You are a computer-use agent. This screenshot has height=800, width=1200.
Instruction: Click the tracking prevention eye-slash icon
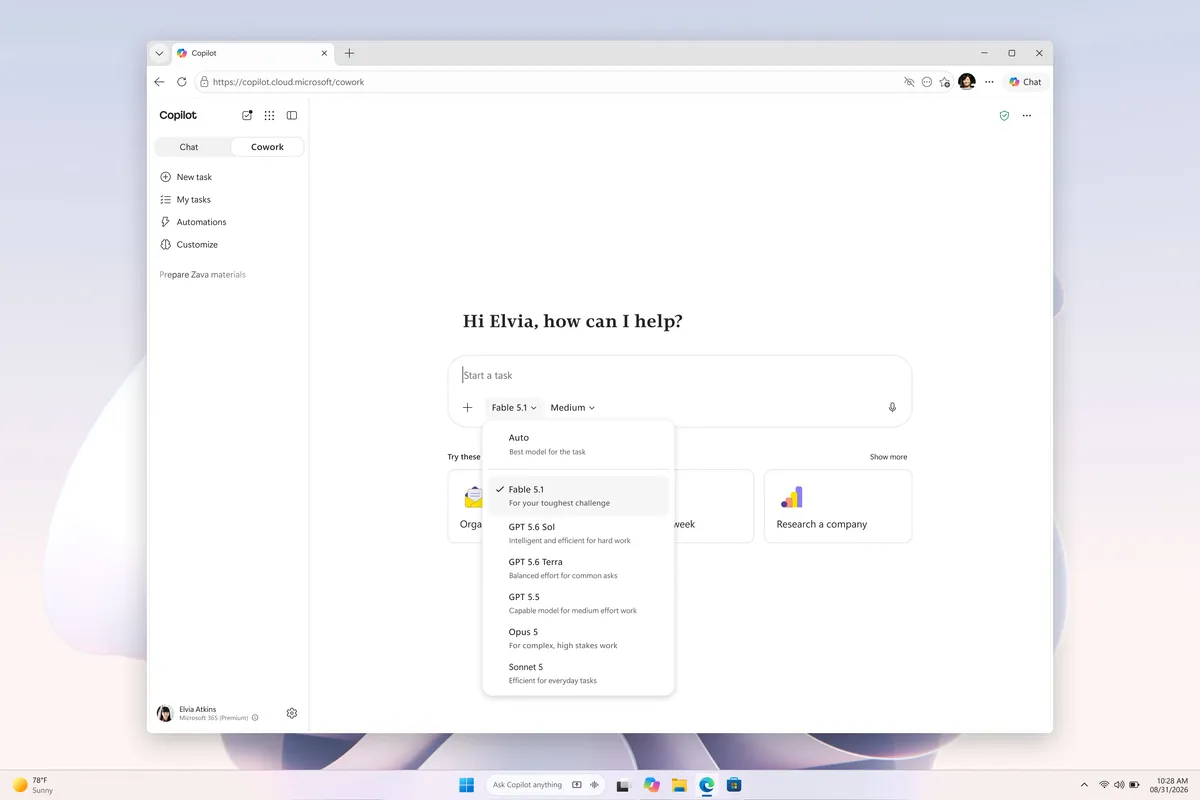909,82
